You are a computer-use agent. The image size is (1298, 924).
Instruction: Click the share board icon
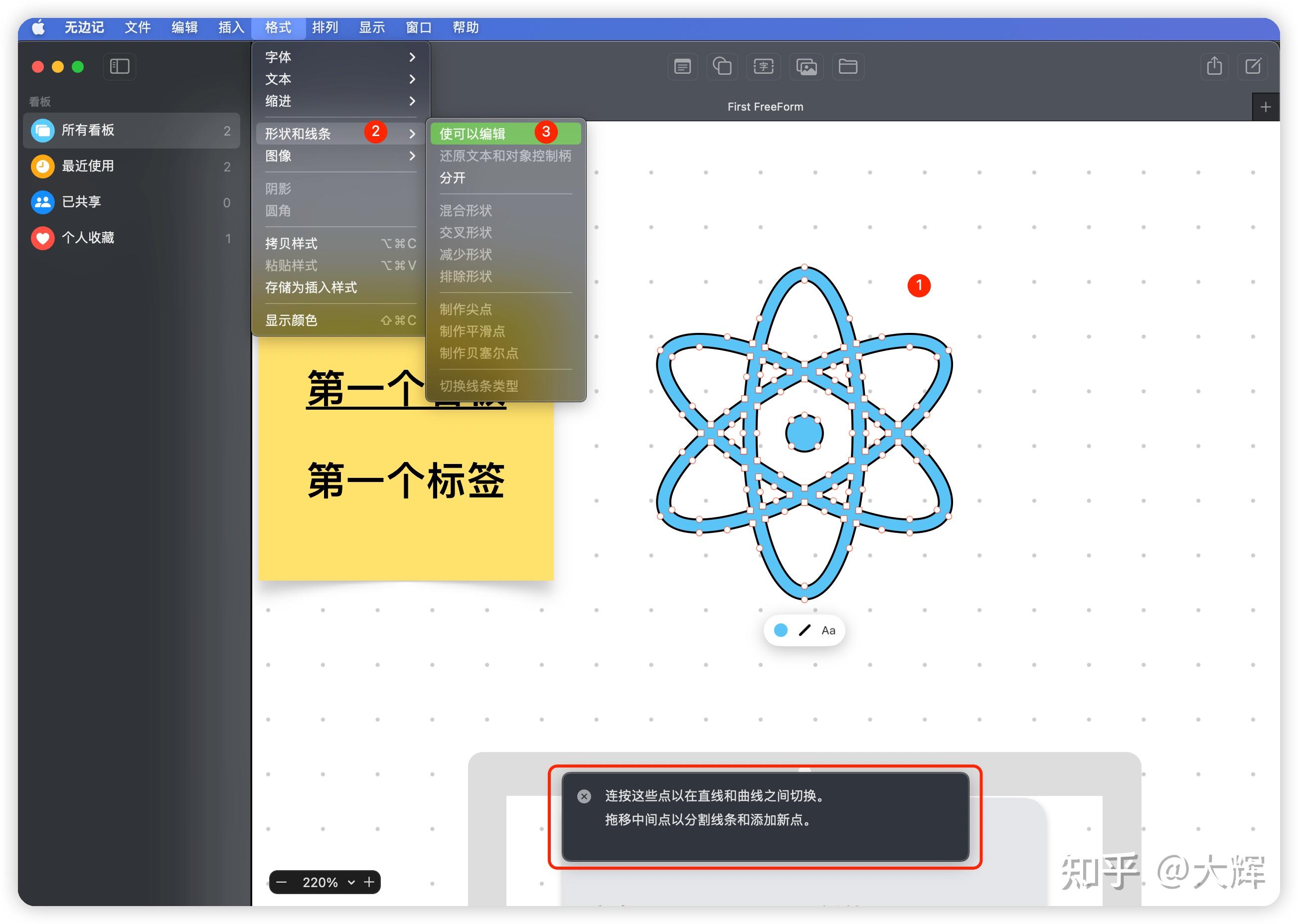coord(1214,66)
